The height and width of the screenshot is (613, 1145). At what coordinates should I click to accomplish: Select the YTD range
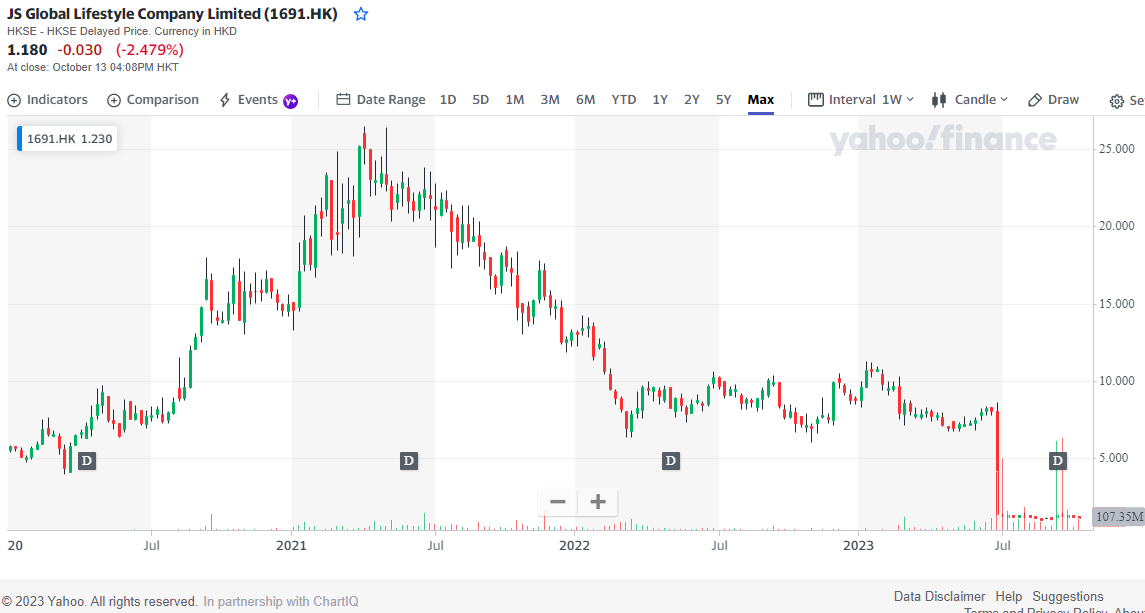(x=624, y=100)
